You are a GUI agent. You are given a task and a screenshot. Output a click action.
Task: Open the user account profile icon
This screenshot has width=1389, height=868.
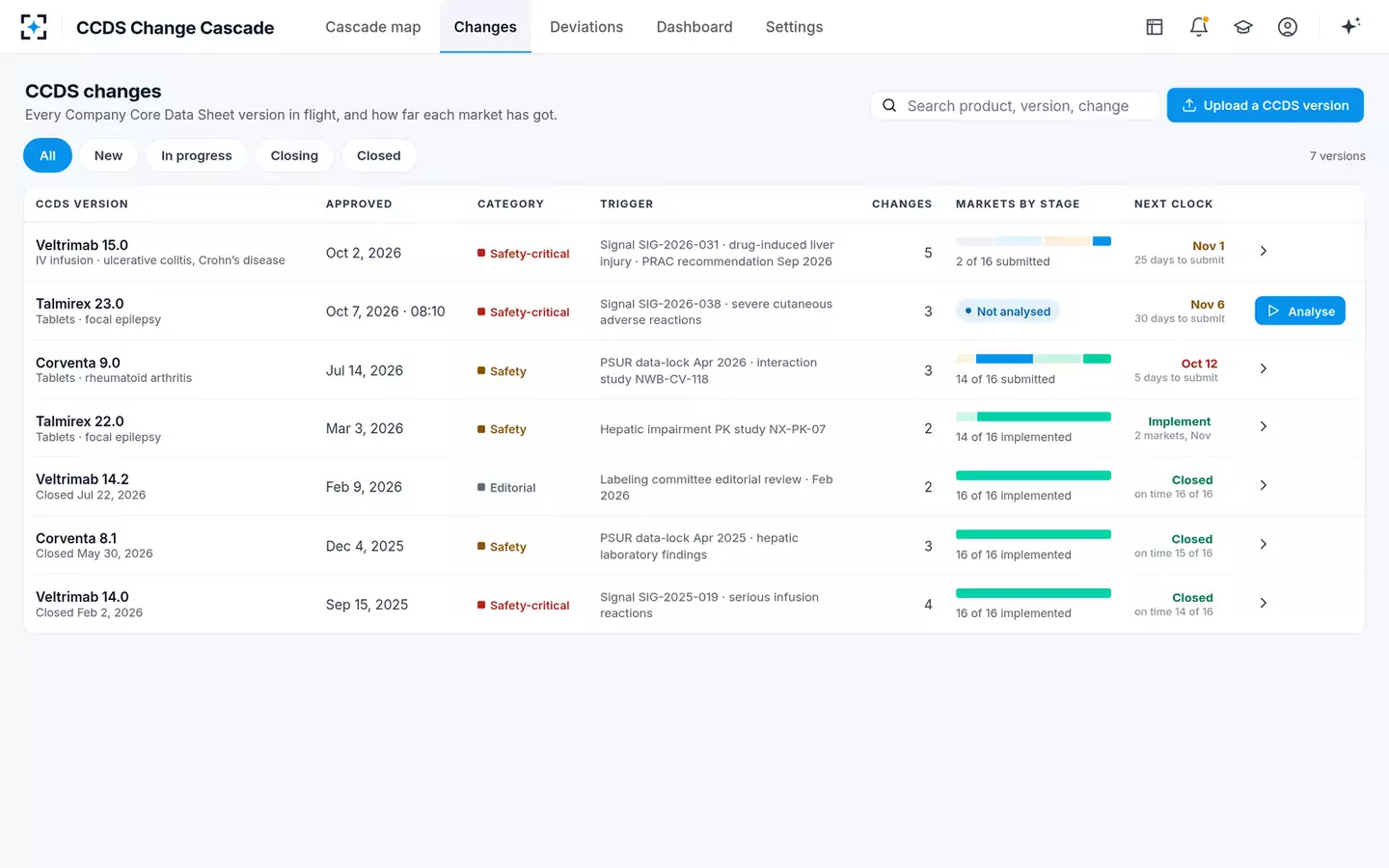(1288, 27)
